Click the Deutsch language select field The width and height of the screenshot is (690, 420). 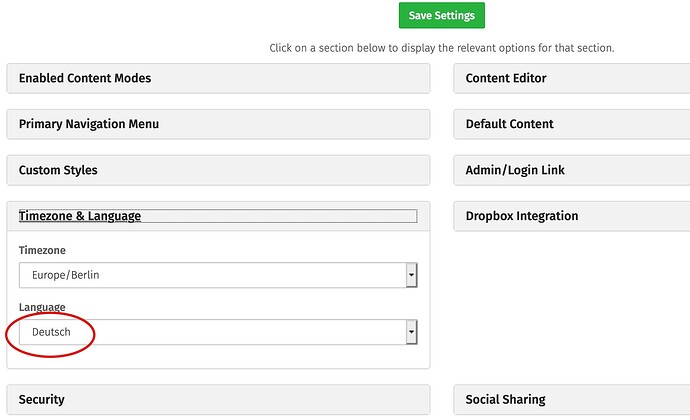click(x=210, y=332)
